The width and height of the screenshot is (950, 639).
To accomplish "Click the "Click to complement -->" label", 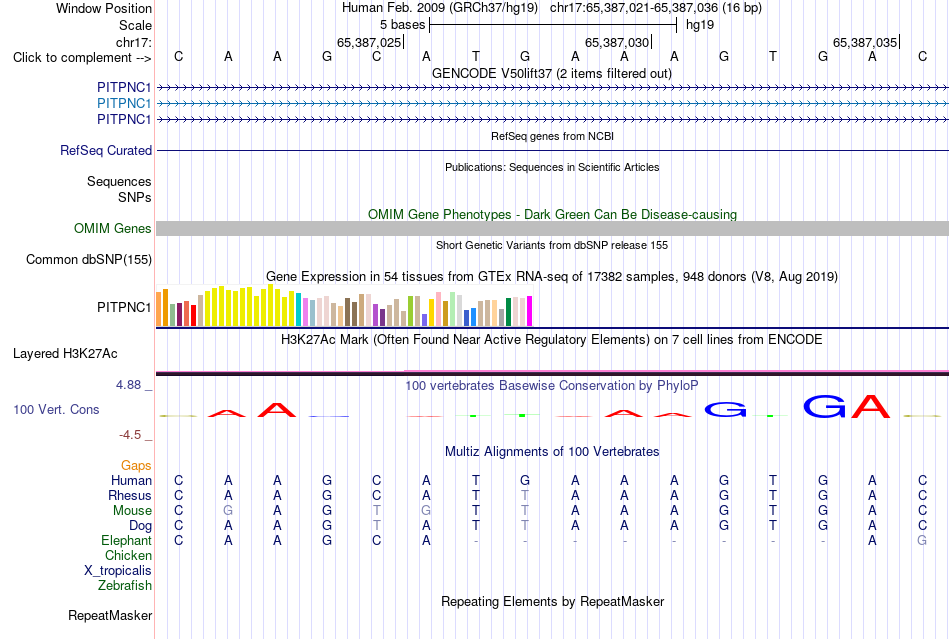I will tap(82, 58).
